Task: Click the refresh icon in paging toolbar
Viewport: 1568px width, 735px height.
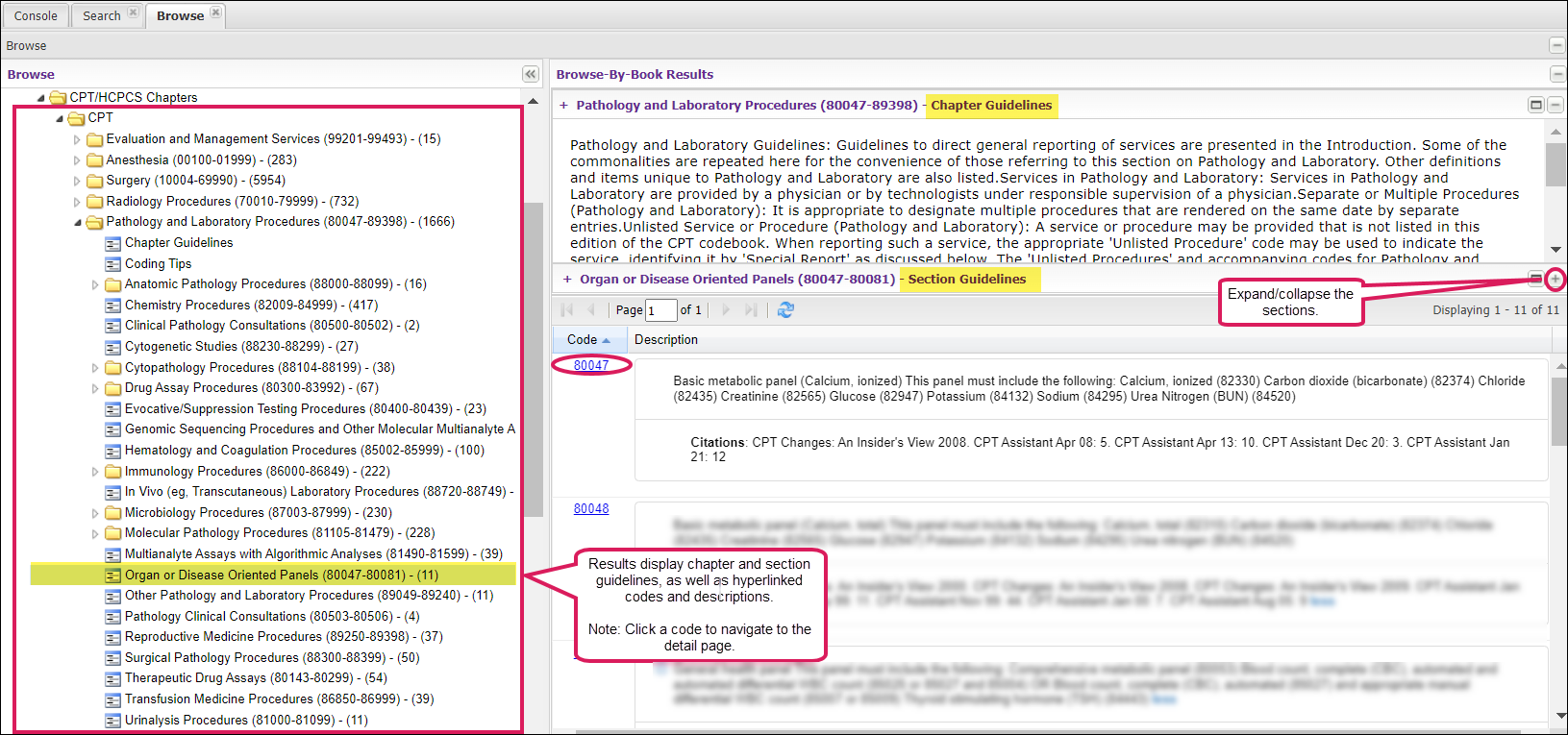Action: point(785,309)
